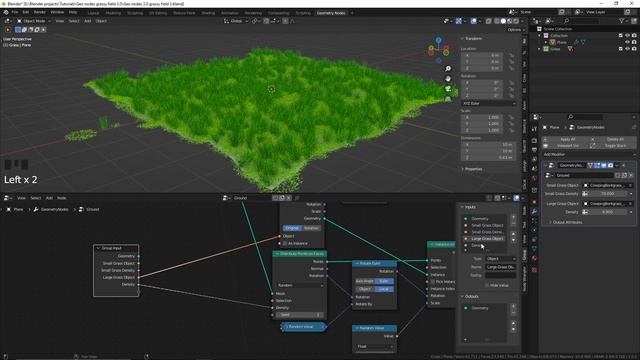Toggle Plane visibility eye in outliner
640x360 pixels.
[x=627, y=42]
